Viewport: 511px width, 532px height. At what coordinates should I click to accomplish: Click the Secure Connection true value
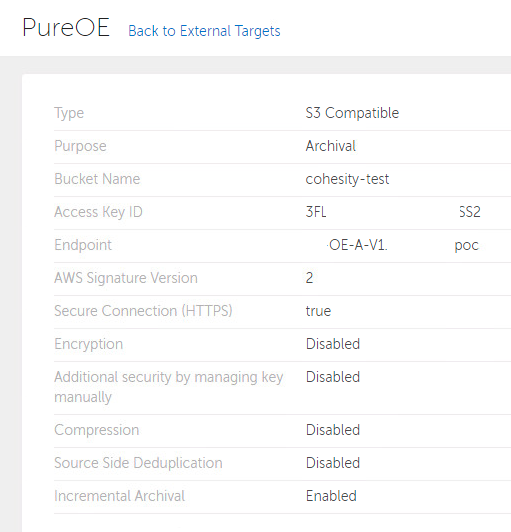pos(318,311)
